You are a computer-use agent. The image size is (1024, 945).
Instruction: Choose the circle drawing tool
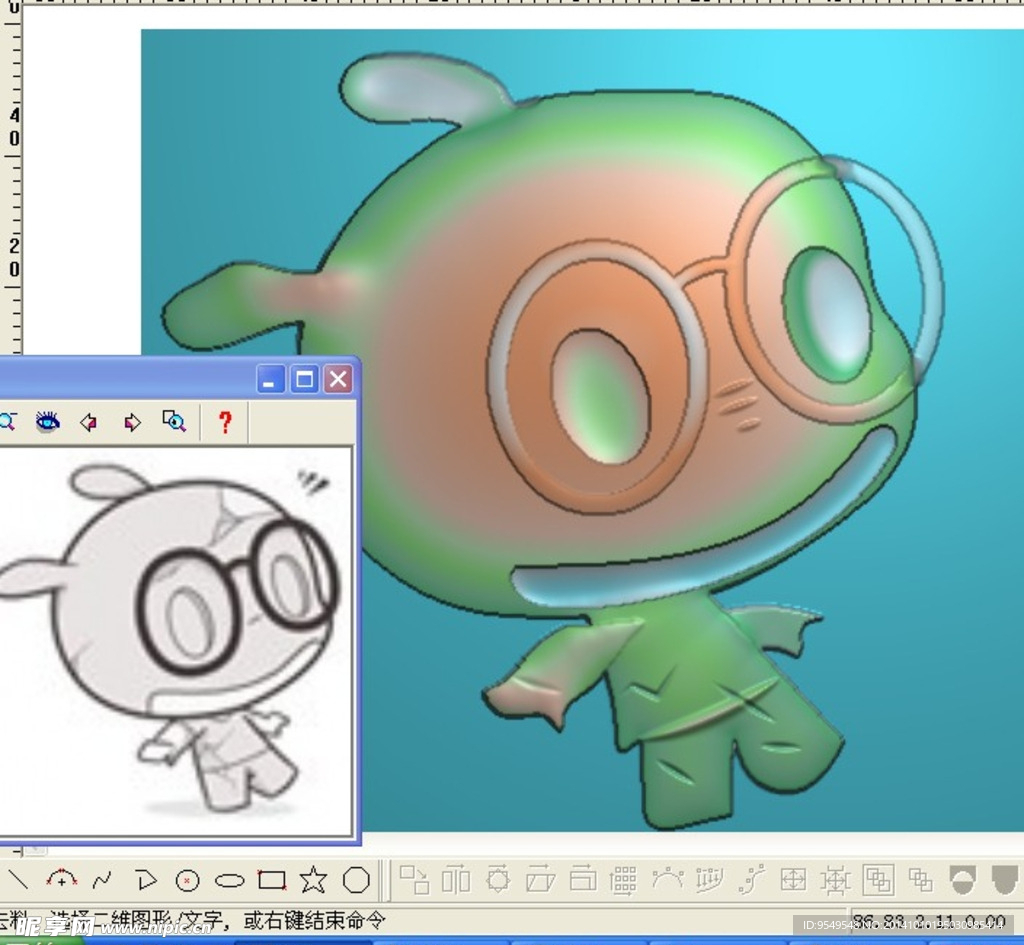[187, 881]
